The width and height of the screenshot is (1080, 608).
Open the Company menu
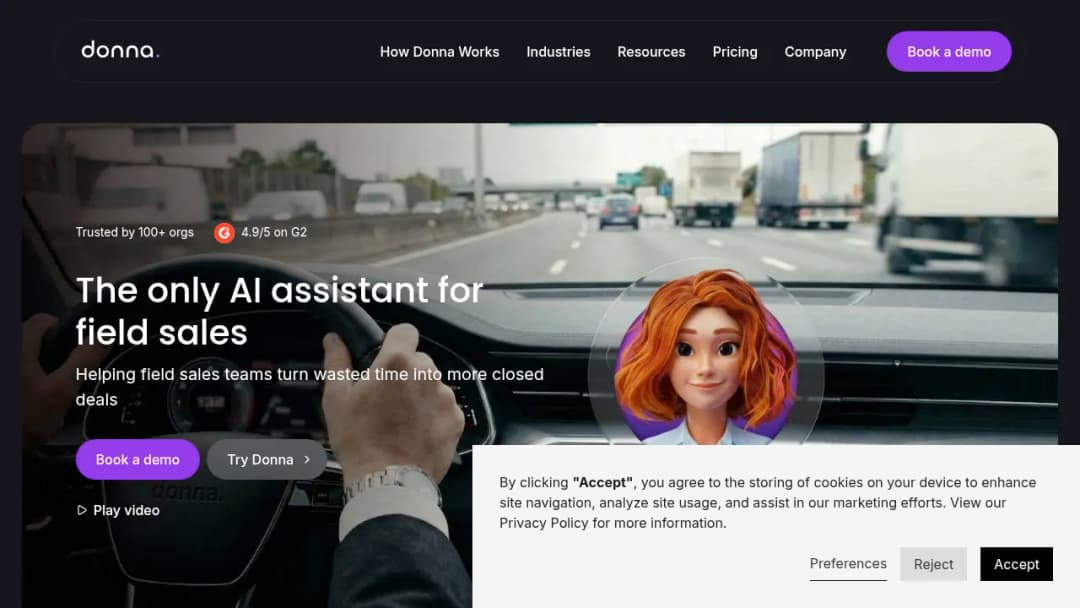[x=815, y=52]
